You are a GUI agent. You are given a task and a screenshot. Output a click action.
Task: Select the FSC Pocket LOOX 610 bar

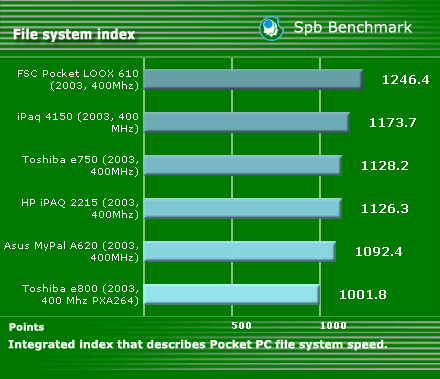253,80
